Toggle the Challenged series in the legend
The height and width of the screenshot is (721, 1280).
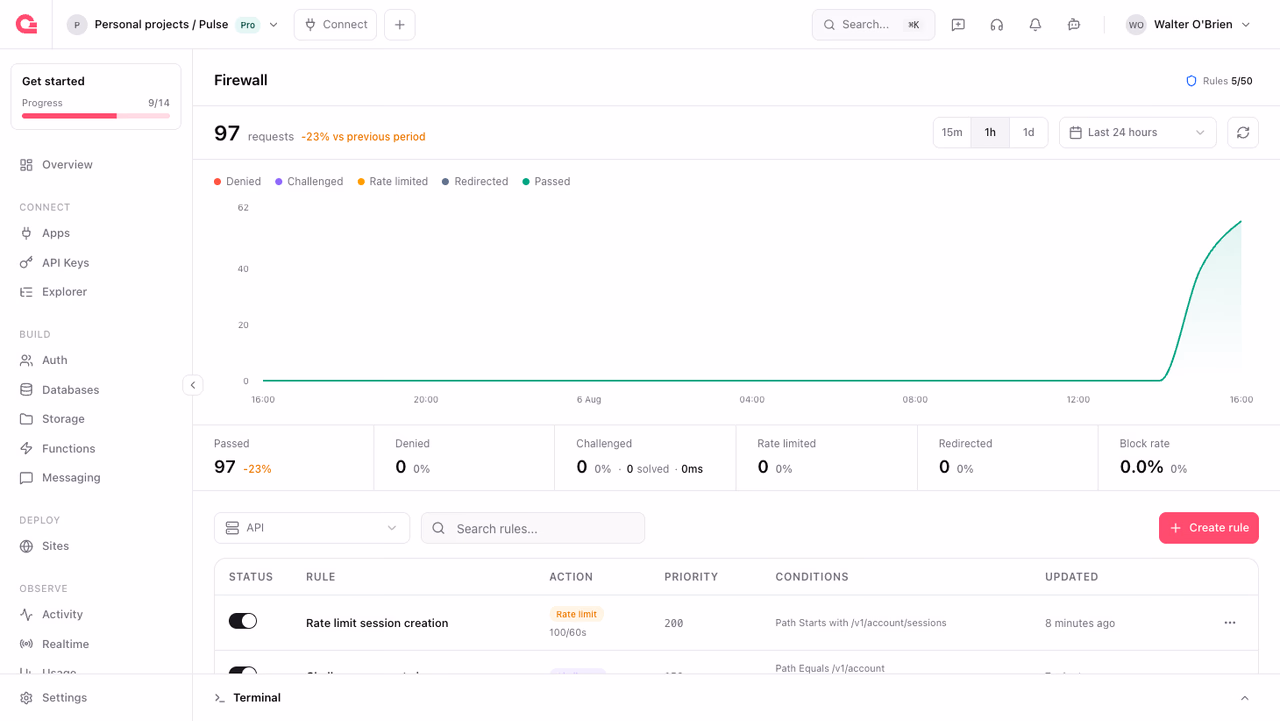(309, 182)
